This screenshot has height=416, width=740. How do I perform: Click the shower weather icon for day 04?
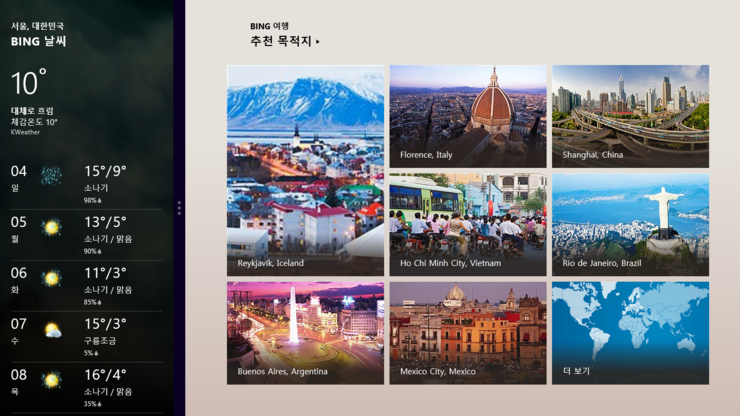(51, 176)
